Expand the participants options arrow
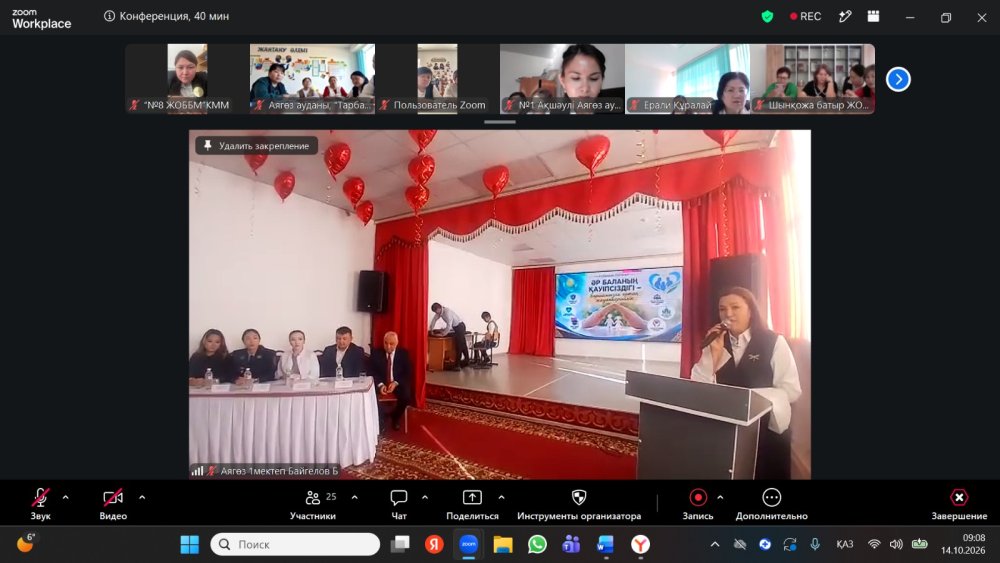 click(x=355, y=497)
